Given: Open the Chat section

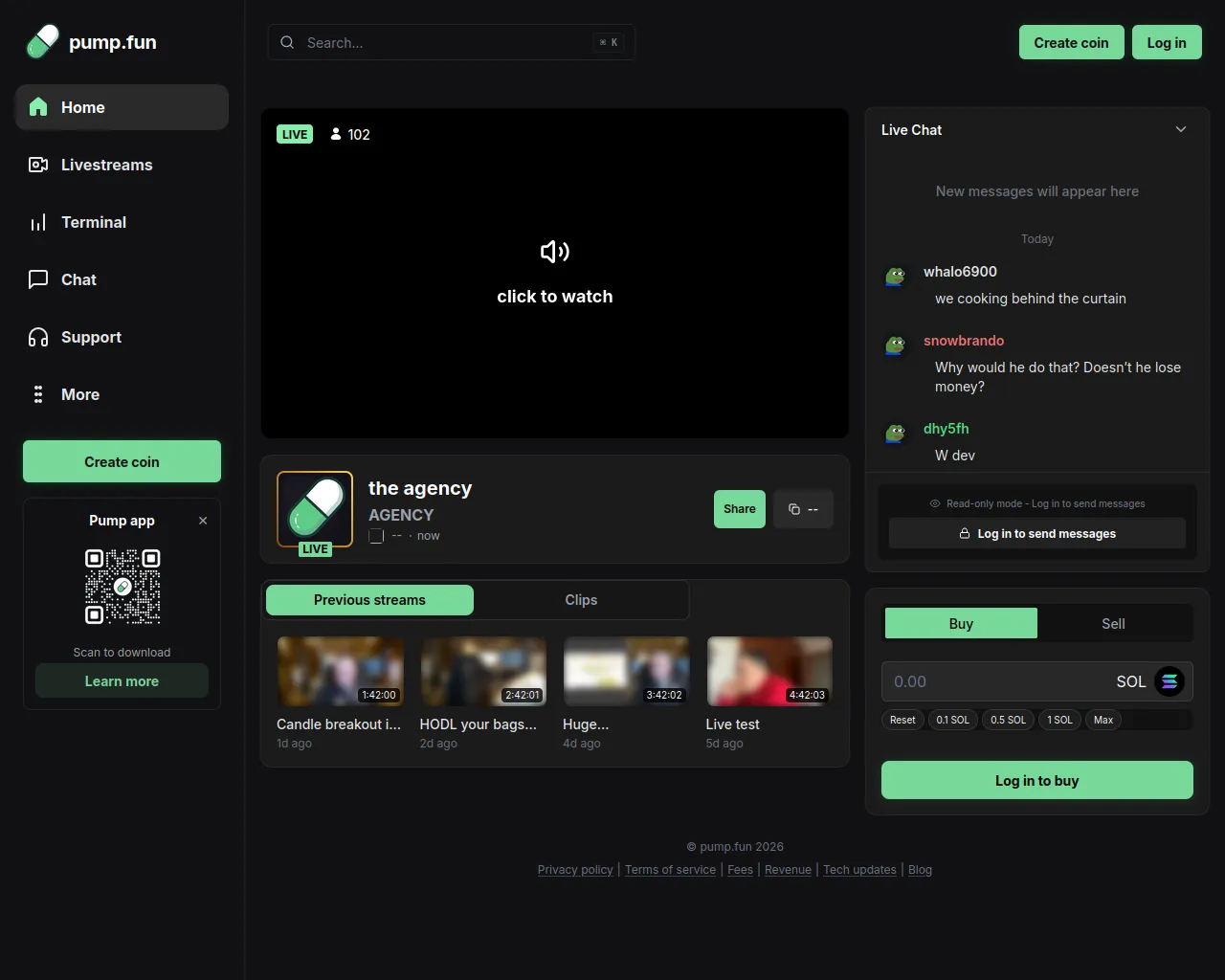Looking at the screenshot, I should [x=122, y=279].
